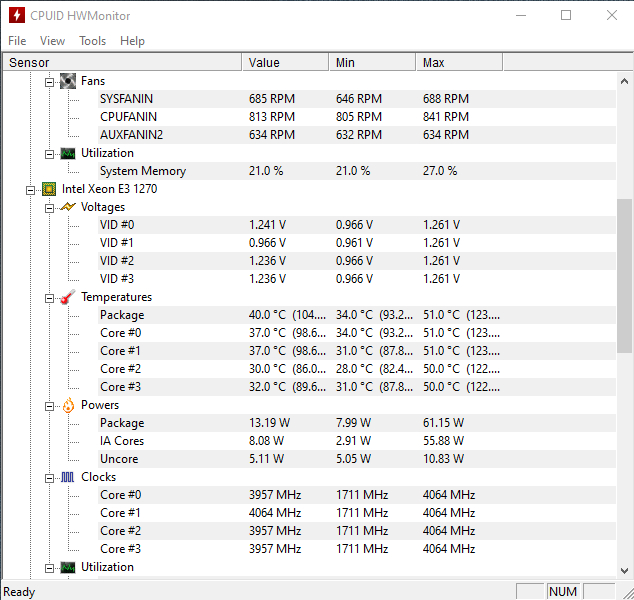Select the VID #3 voltage row
The image size is (634, 600).
357,279
